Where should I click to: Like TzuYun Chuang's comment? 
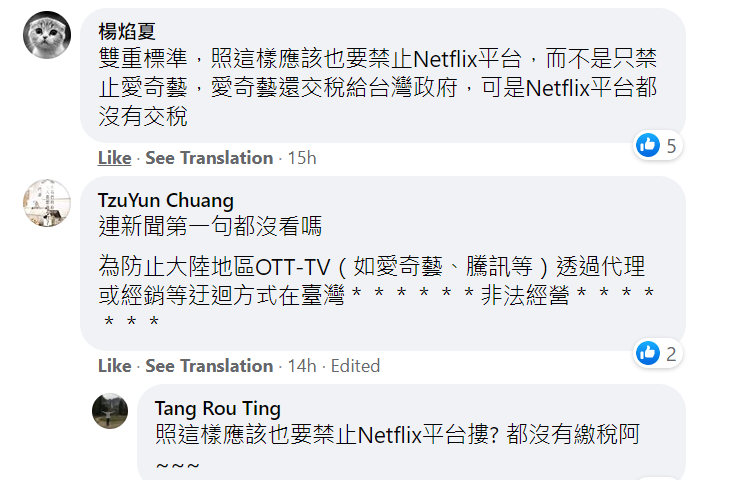click(114, 366)
